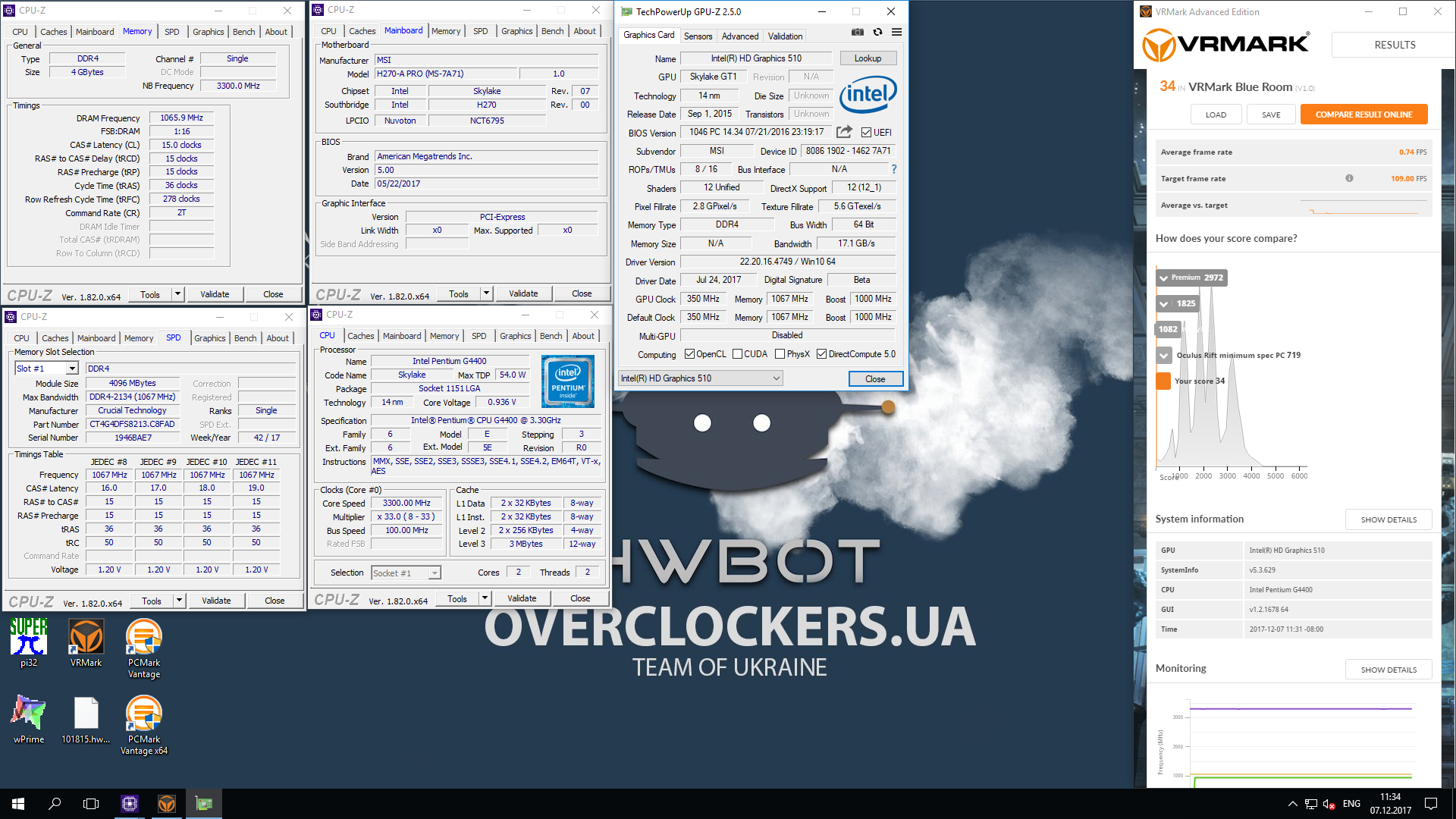Open the taskbar search icon
The image size is (1456, 819).
tap(55, 804)
